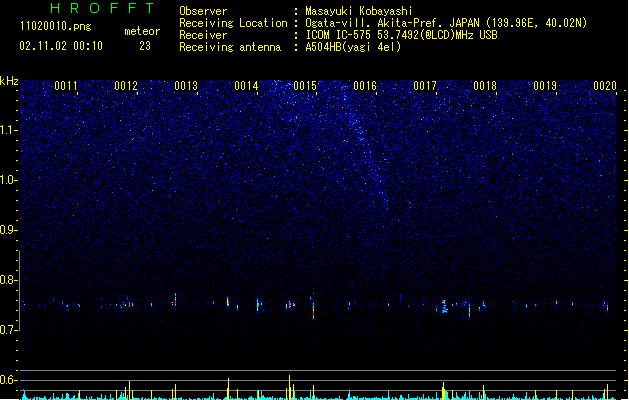Click the kHz axis unit label
The height and width of the screenshot is (400, 629).
(x=9, y=81)
